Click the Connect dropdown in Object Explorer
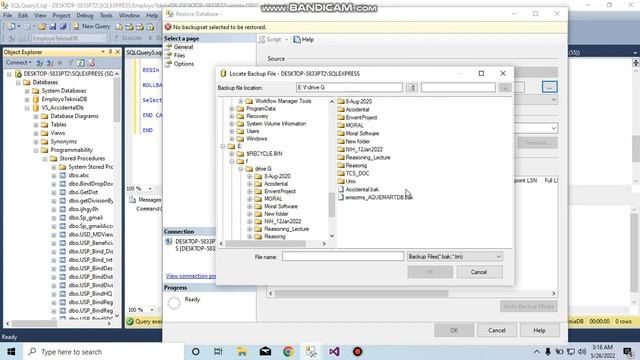This screenshot has height=360, width=640. (x=18, y=62)
